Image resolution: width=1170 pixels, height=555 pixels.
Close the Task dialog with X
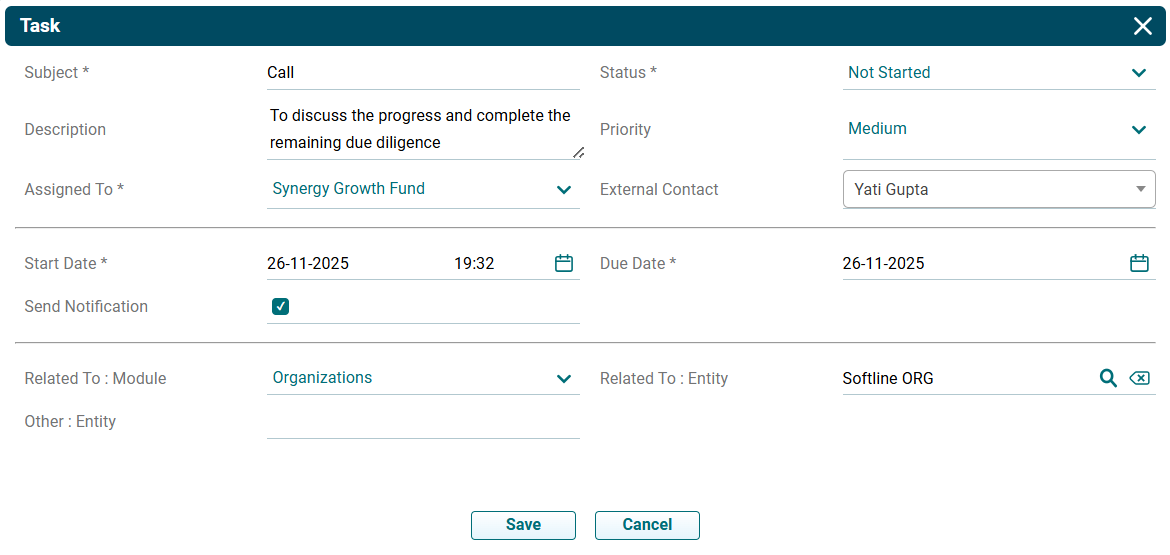pos(1143,26)
